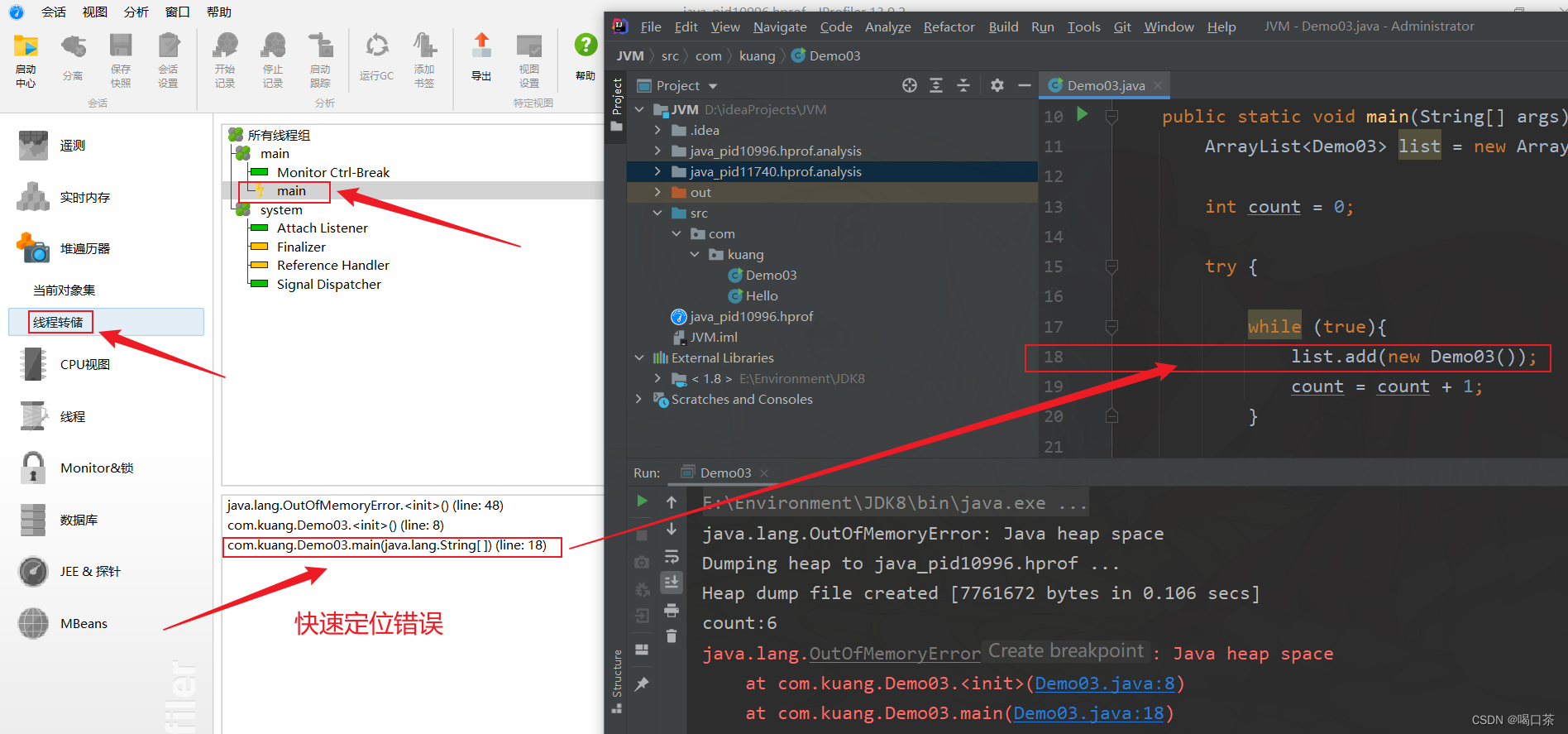The width and height of the screenshot is (1568, 734).
Task: Click the green Rerun icon in Run panel
Action: (642, 501)
